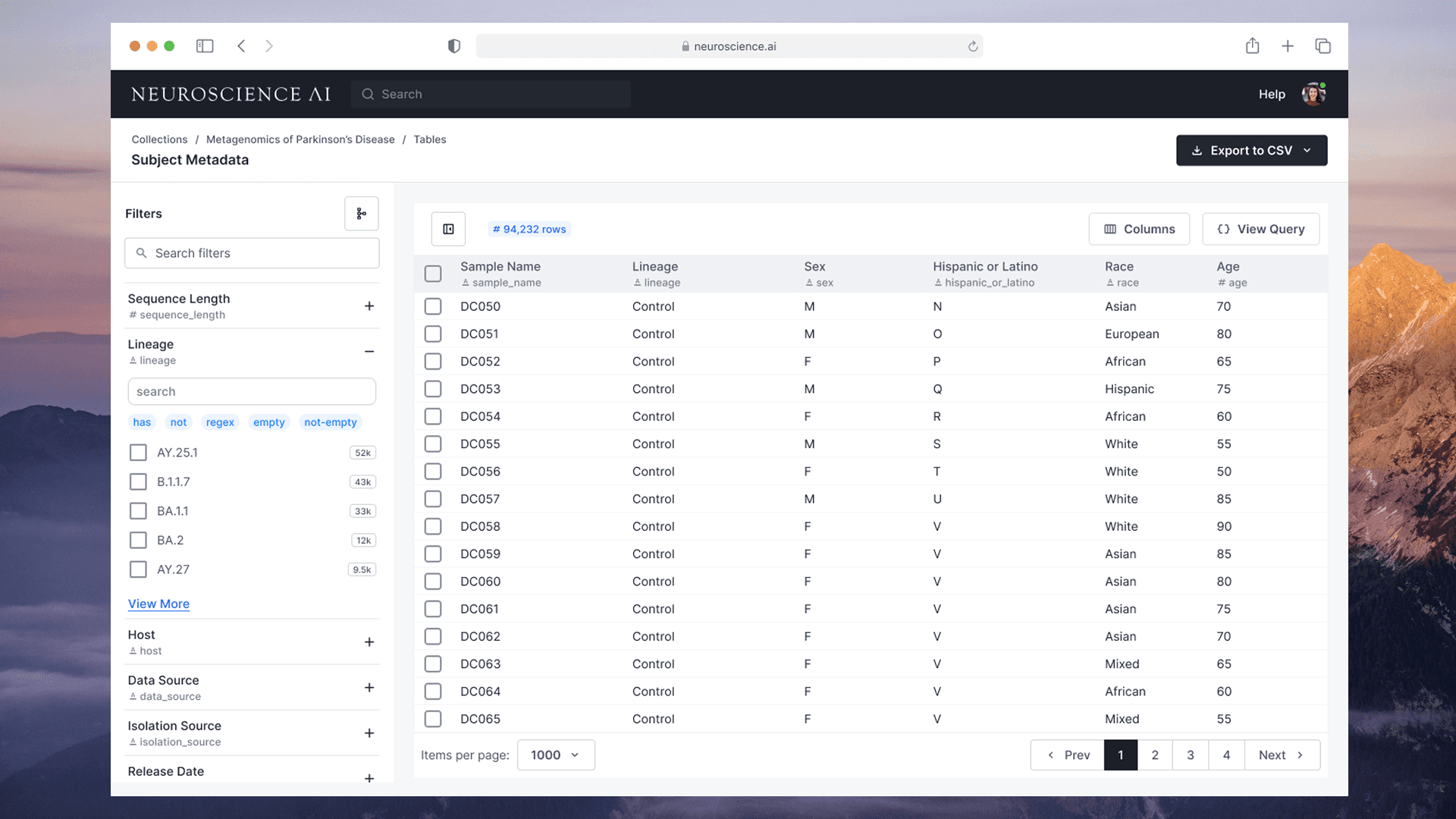Expand the Sequence Length filter
The width and height of the screenshot is (1456, 819).
click(369, 306)
